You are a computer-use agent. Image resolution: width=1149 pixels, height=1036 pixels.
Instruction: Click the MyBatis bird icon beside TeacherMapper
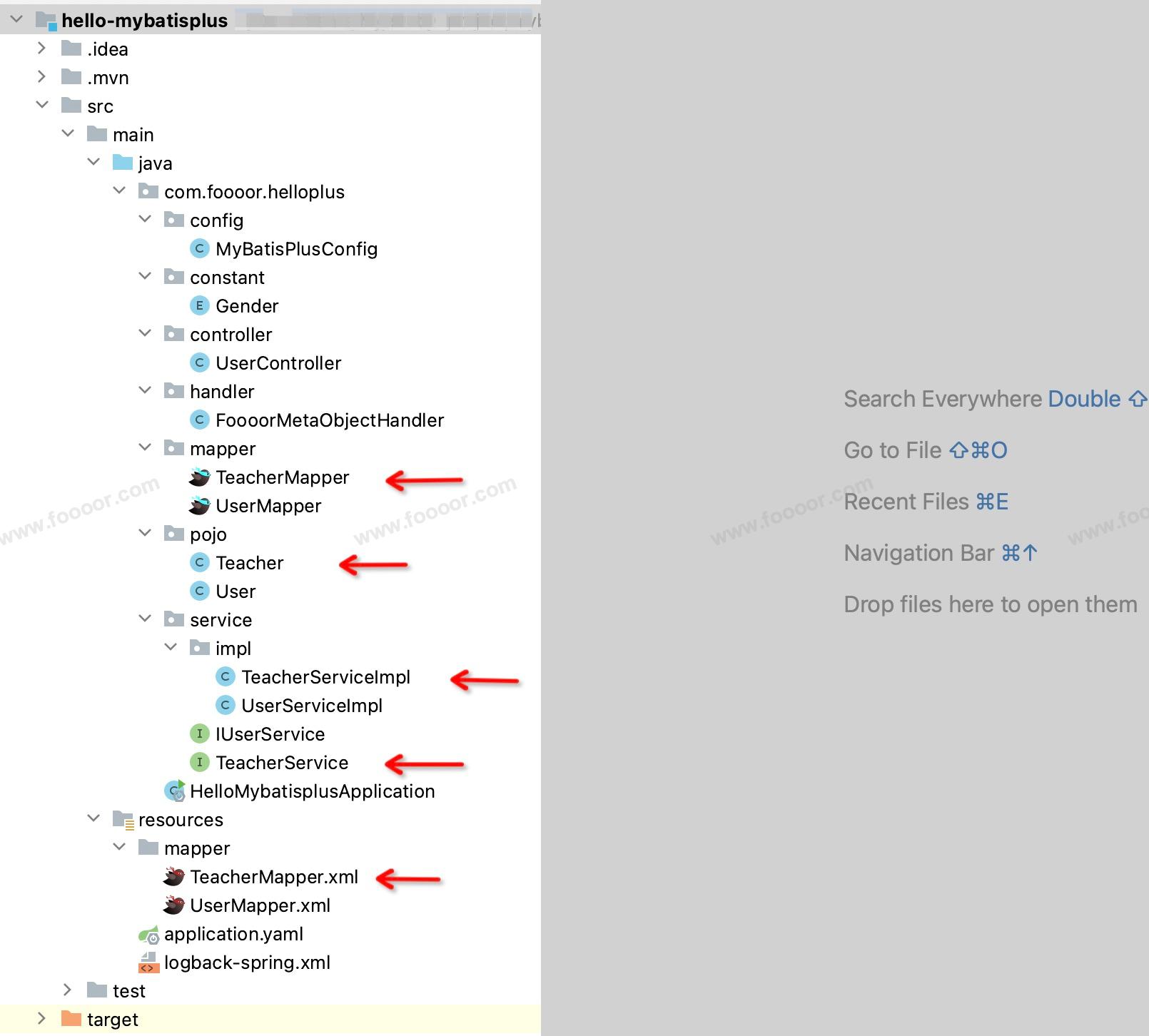click(x=199, y=477)
